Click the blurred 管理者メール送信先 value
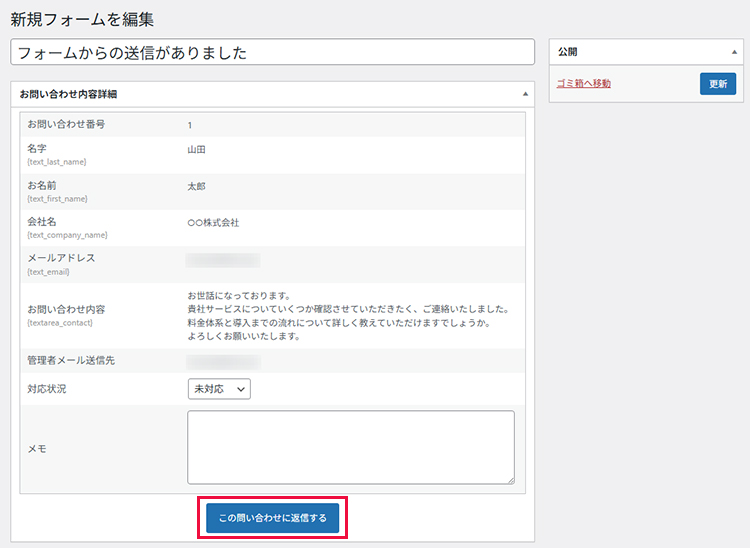This screenshot has width=750, height=548. pos(223,360)
